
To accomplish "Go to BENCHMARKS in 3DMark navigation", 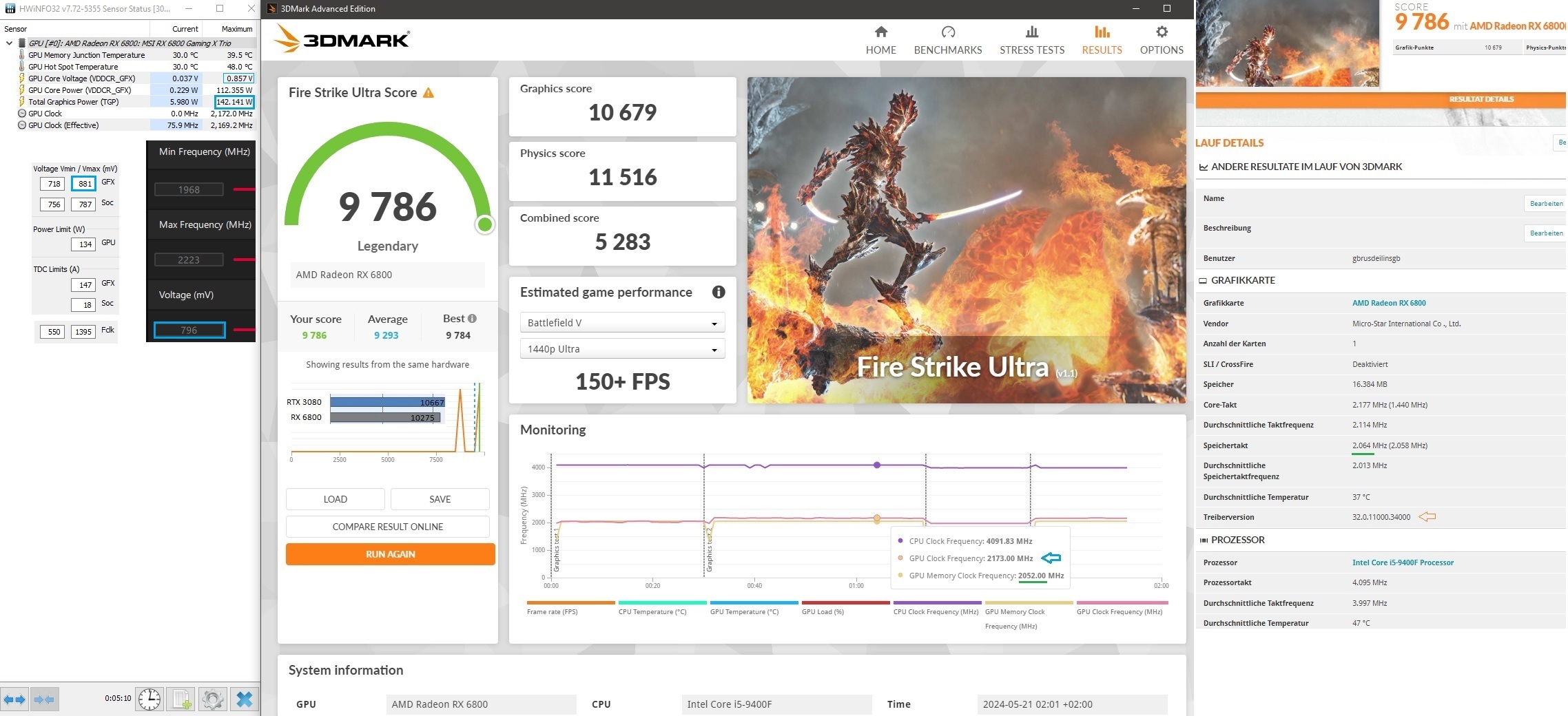I will 948,41.
